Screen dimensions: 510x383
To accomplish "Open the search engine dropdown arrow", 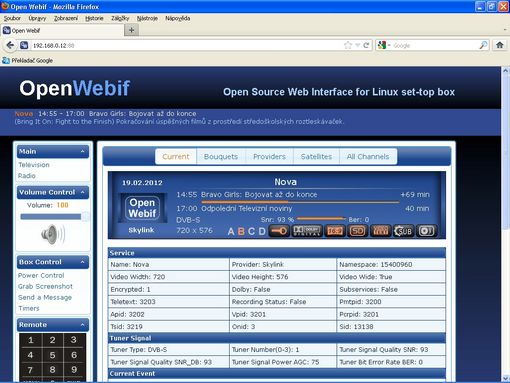I will [389, 45].
